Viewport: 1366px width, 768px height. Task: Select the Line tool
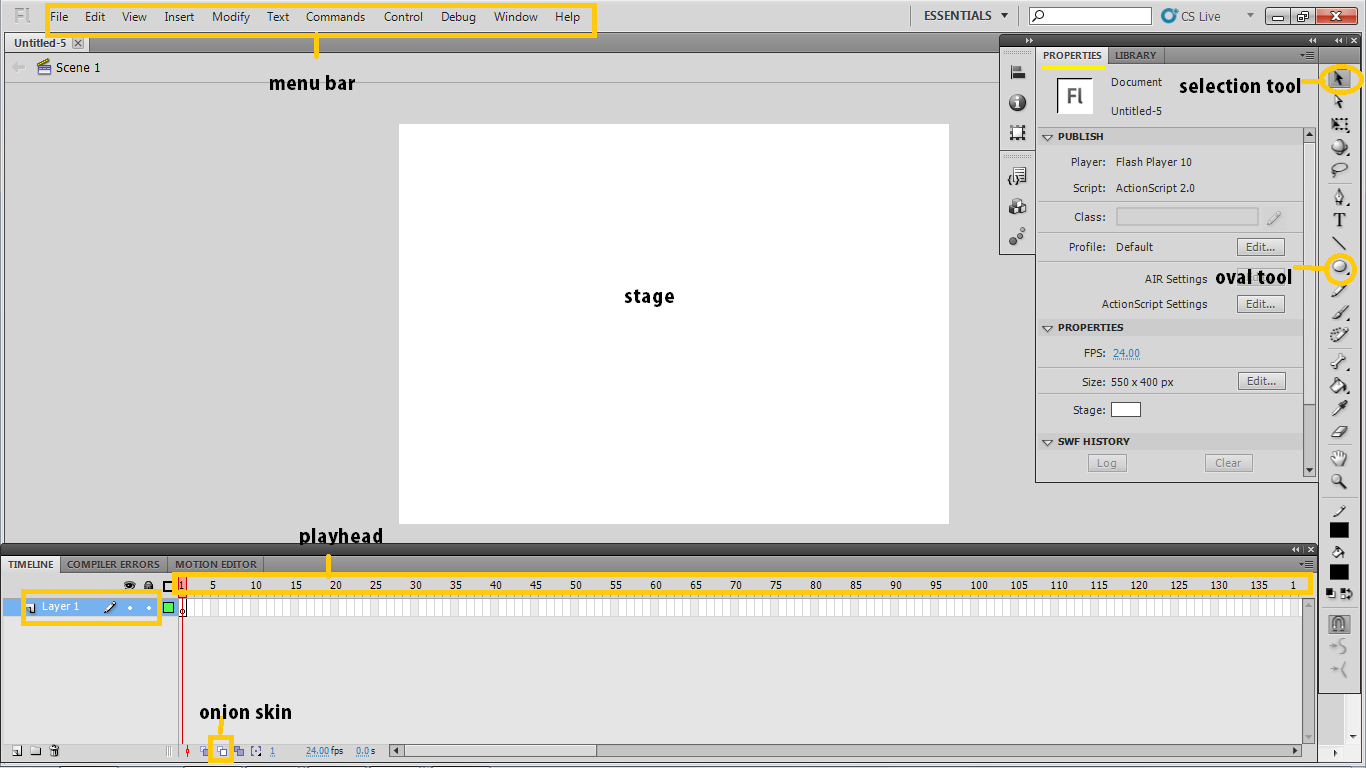click(x=1340, y=244)
